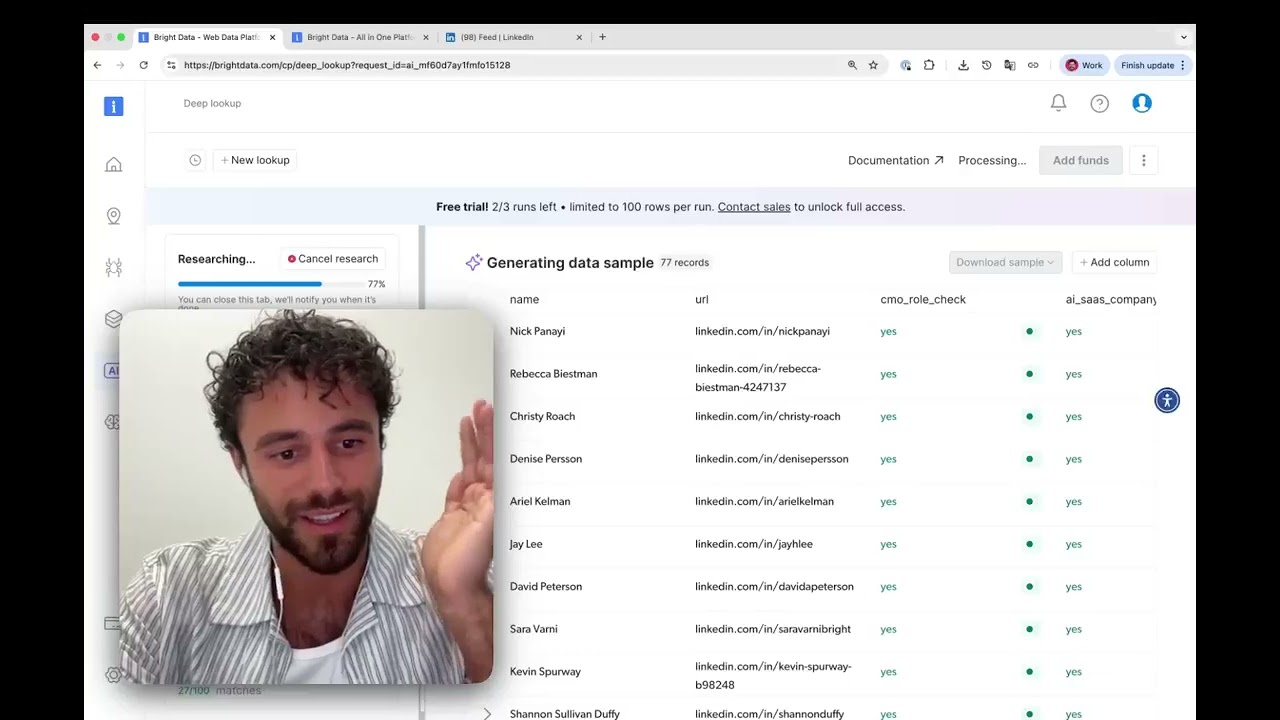Click the history clock icon in browser toolbar

click(x=986, y=65)
